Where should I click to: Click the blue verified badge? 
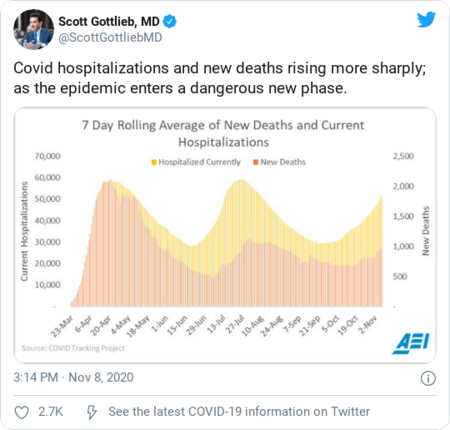click(170, 22)
